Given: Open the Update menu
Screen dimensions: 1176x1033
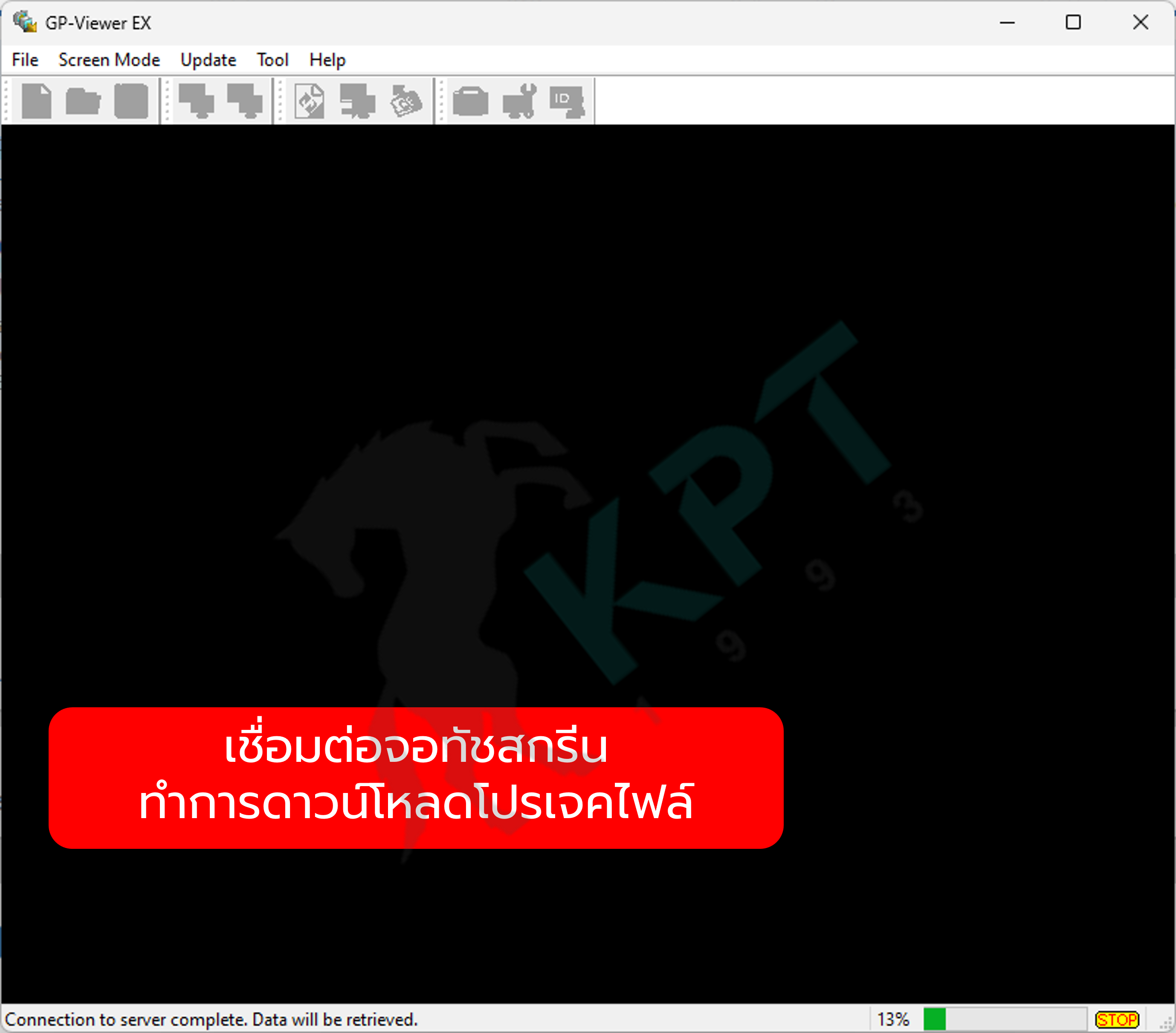Looking at the screenshot, I should (208, 60).
